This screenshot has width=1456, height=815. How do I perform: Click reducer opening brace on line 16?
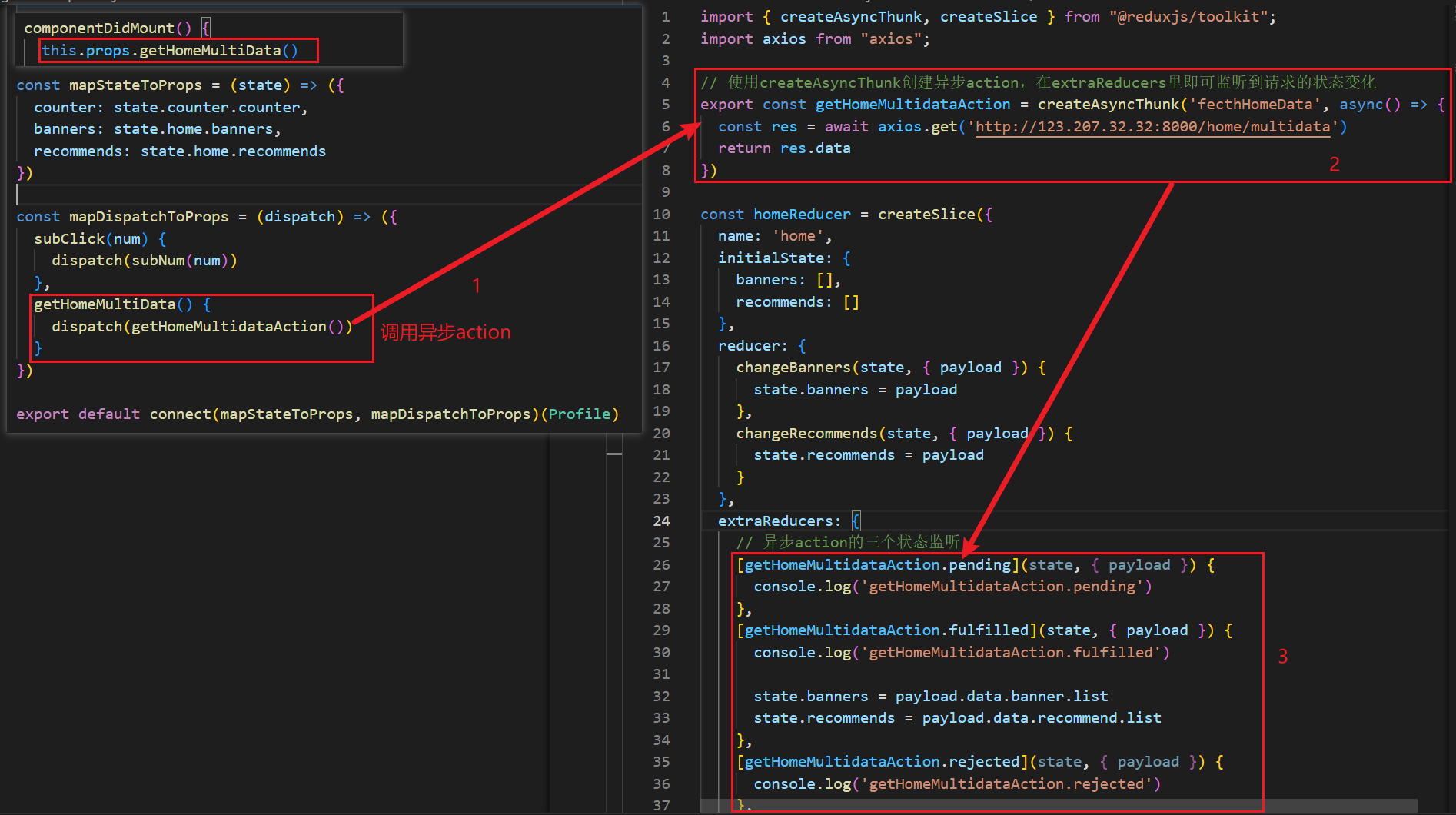pos(802,346)
